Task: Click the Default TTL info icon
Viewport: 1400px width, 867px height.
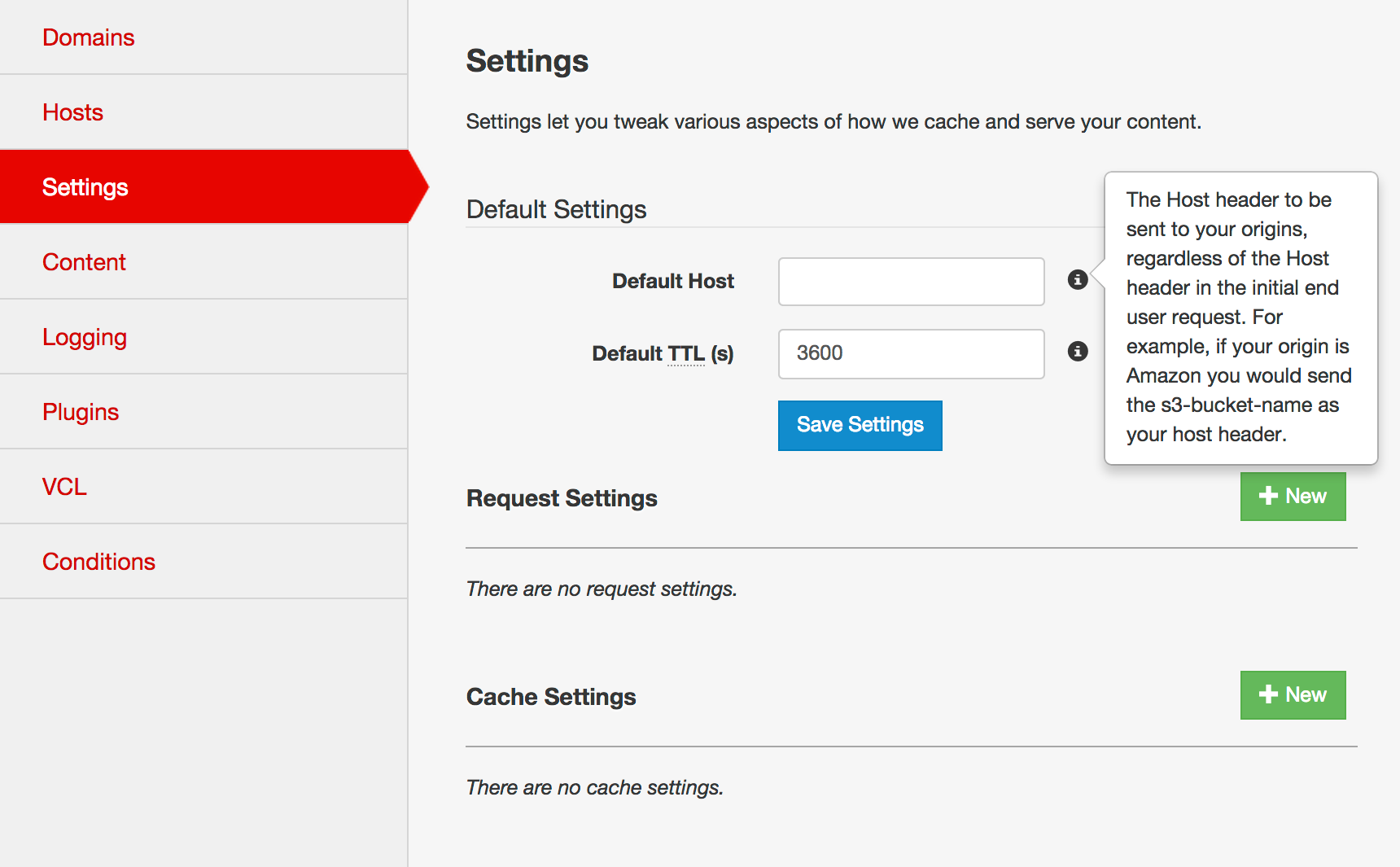Action: (x=1078, y=352)
